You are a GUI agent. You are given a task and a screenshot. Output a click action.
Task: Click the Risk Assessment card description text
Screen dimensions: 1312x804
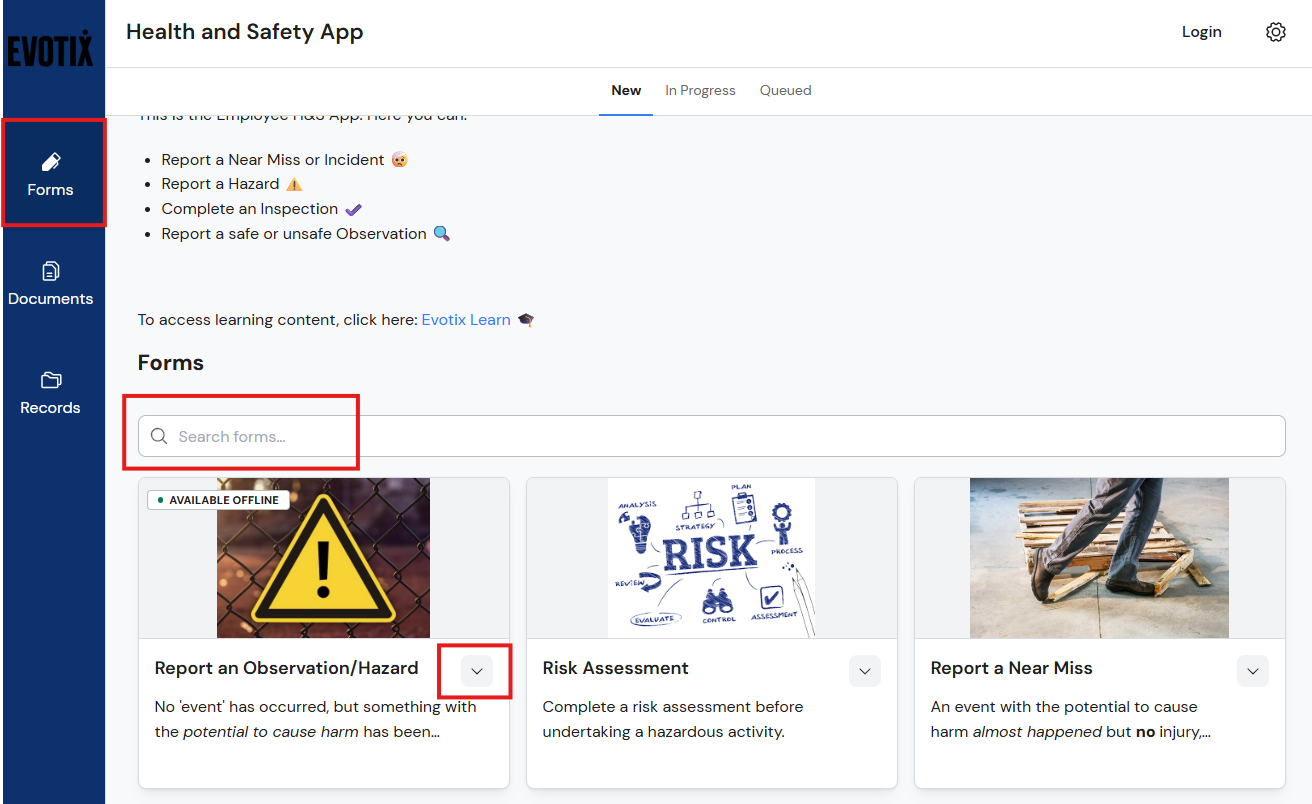[x=673, y=719]
